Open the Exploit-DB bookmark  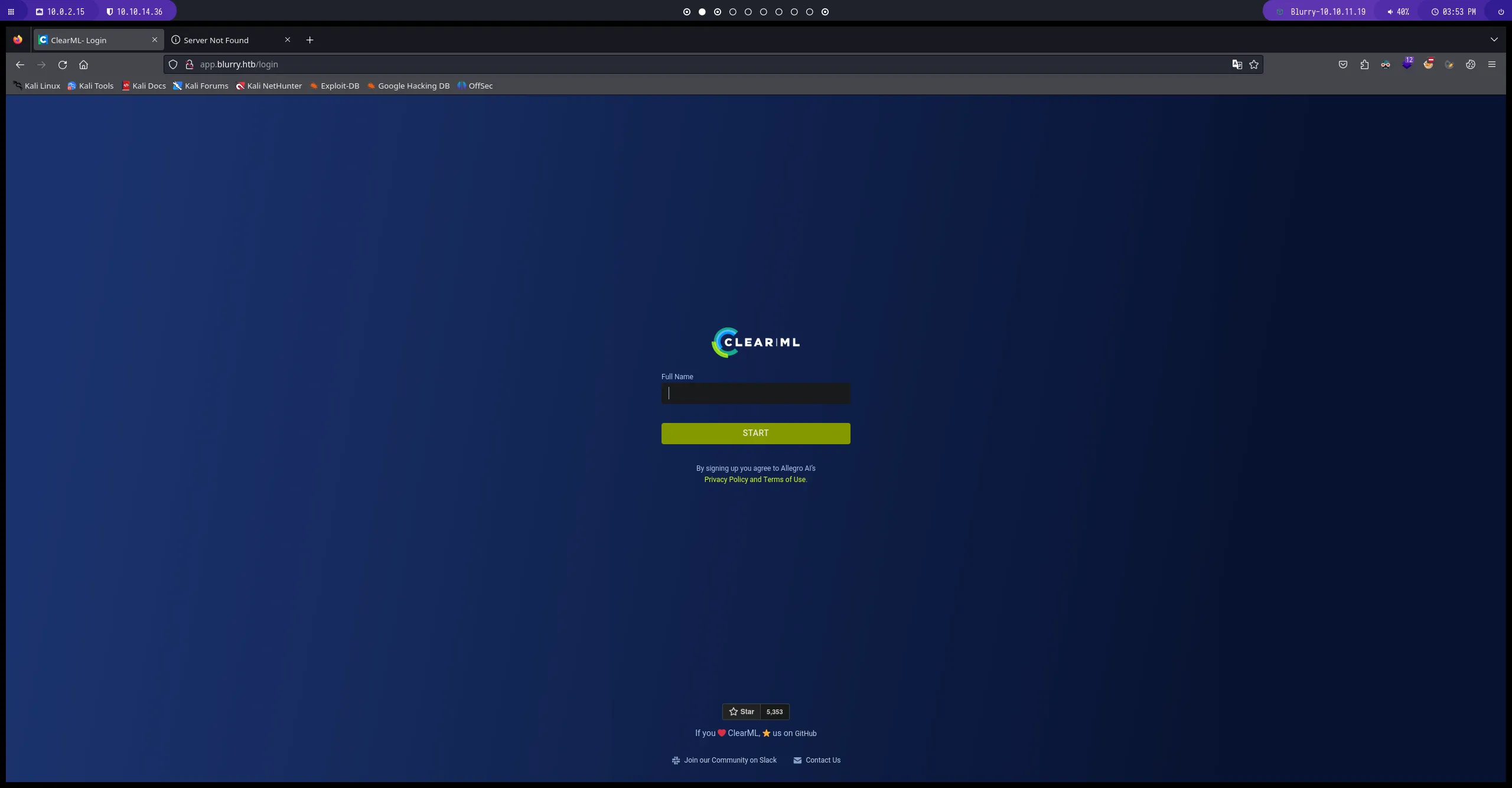point(339,86)
